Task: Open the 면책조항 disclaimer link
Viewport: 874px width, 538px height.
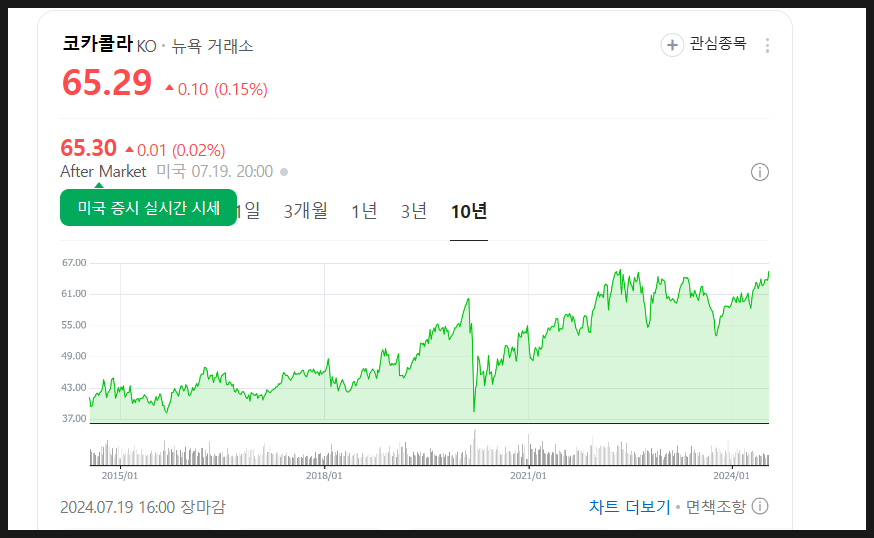Action: pos(715,506)
